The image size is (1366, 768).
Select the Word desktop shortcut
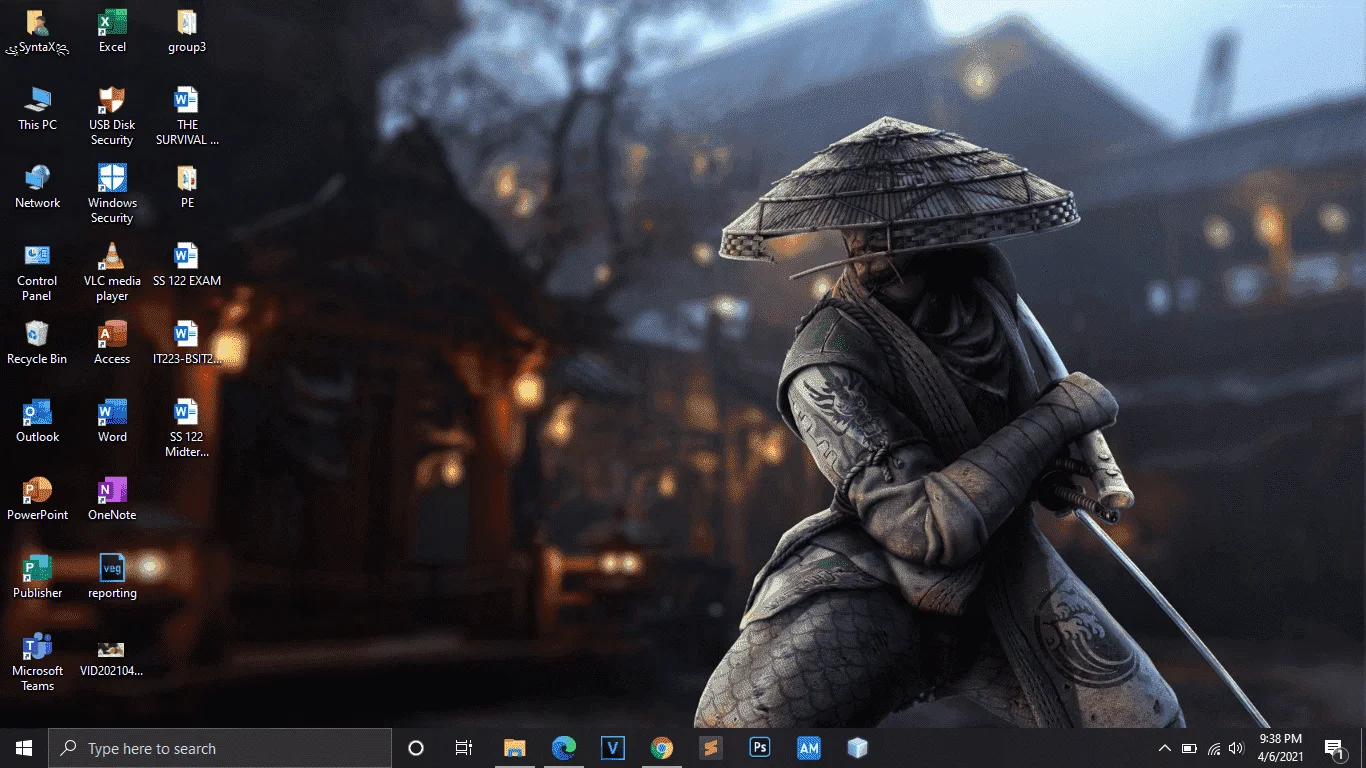(x=112, y=422)
